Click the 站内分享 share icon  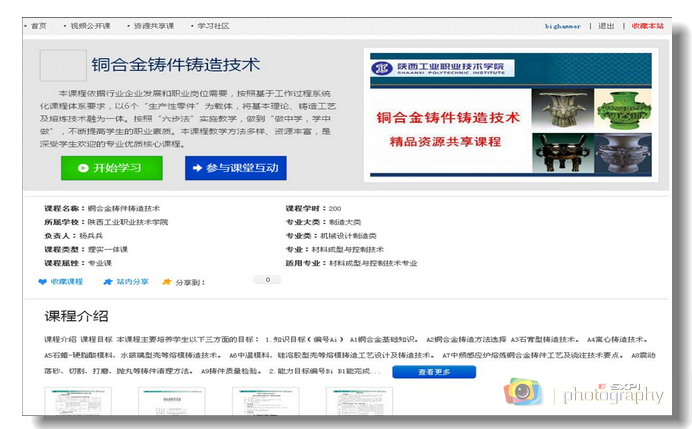(108, 282)
